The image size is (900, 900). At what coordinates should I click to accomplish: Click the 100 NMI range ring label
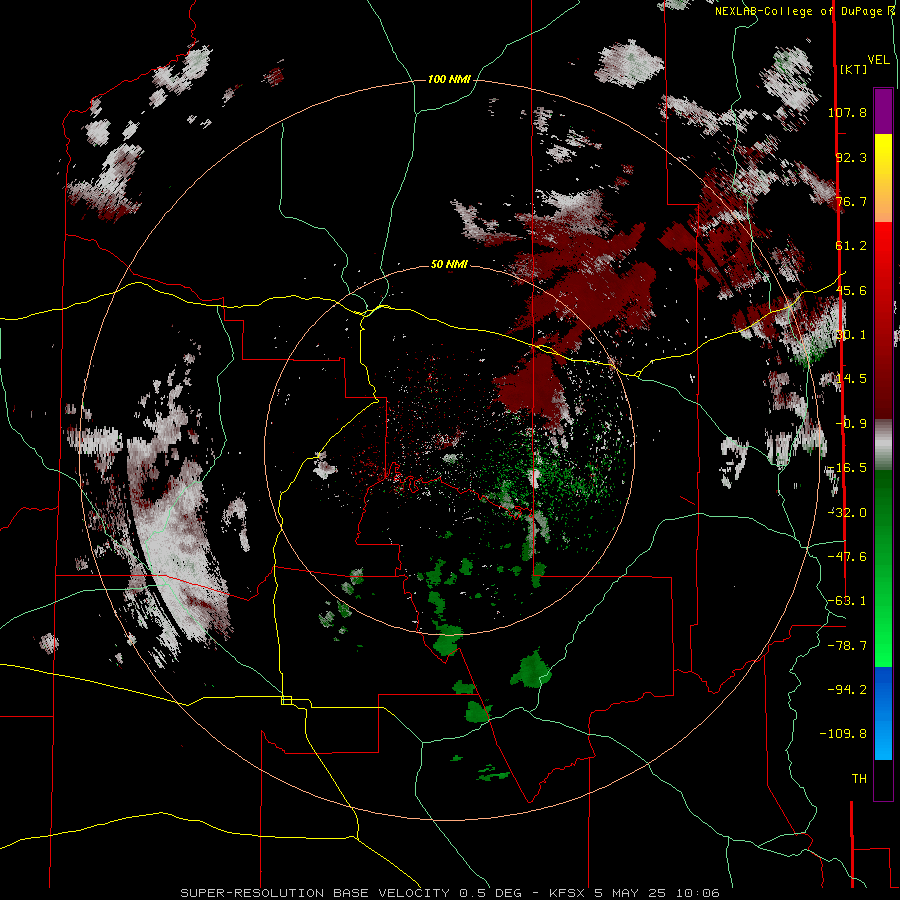click(449, 79)
